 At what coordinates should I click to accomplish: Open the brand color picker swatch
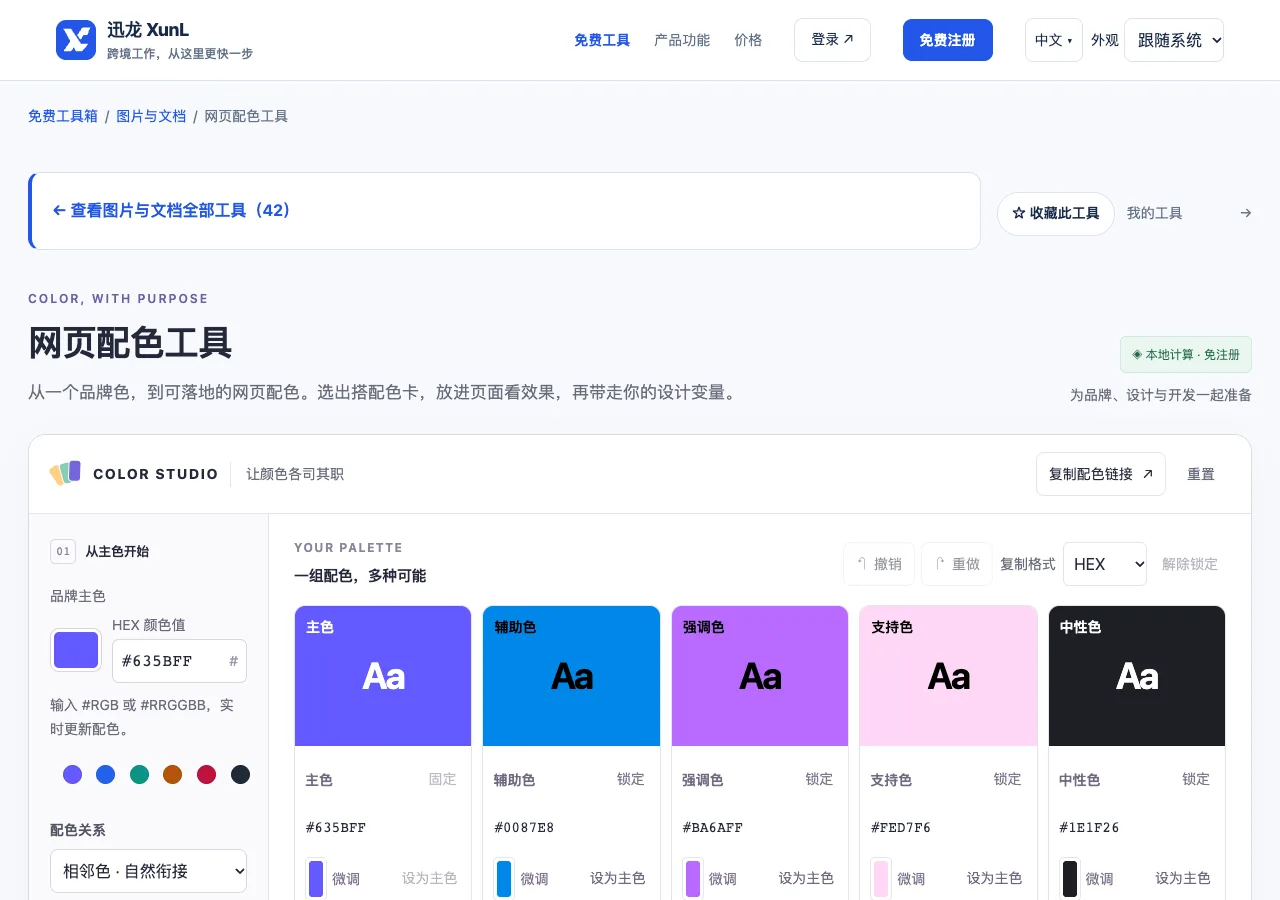76,650
